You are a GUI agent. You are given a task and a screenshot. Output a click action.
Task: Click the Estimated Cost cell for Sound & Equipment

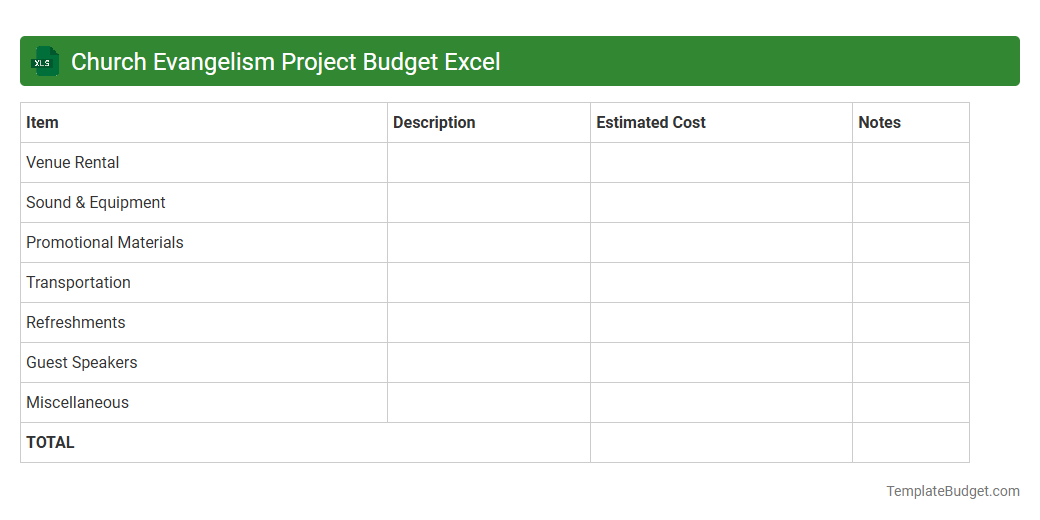(722, 203)
